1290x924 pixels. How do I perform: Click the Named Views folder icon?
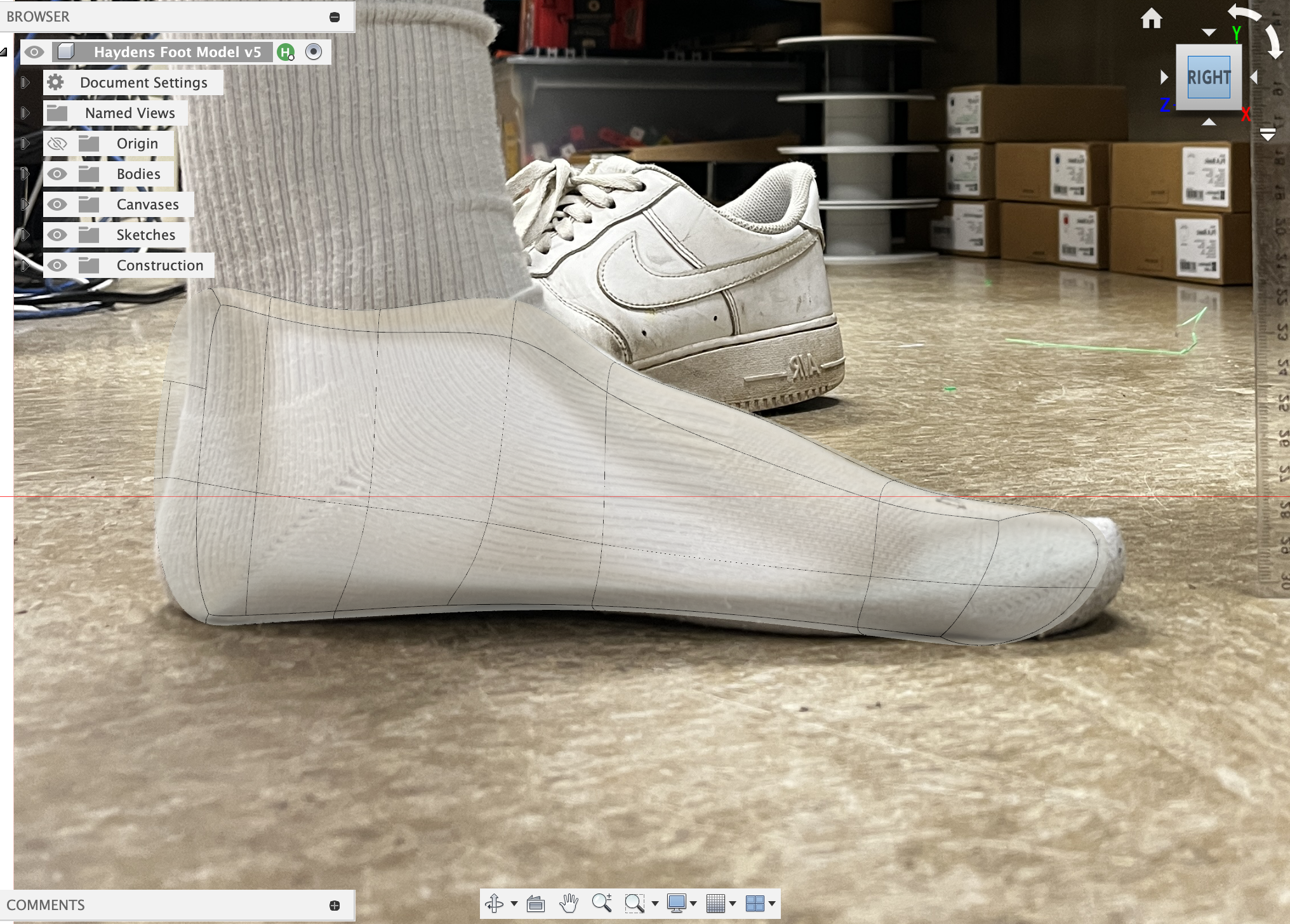[x=58, y=113]
